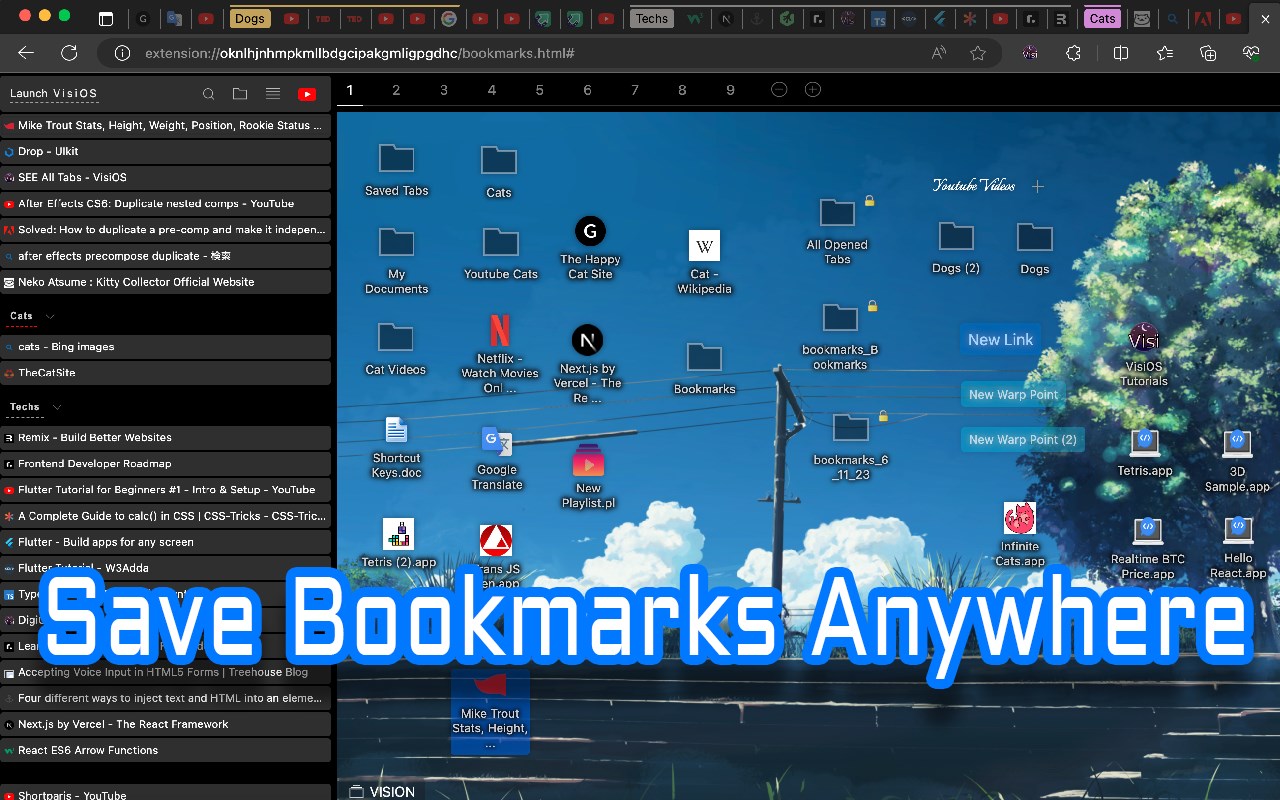1280x800 pixels.
Task: Switch to desktop 7
Action: coord(635,90)
